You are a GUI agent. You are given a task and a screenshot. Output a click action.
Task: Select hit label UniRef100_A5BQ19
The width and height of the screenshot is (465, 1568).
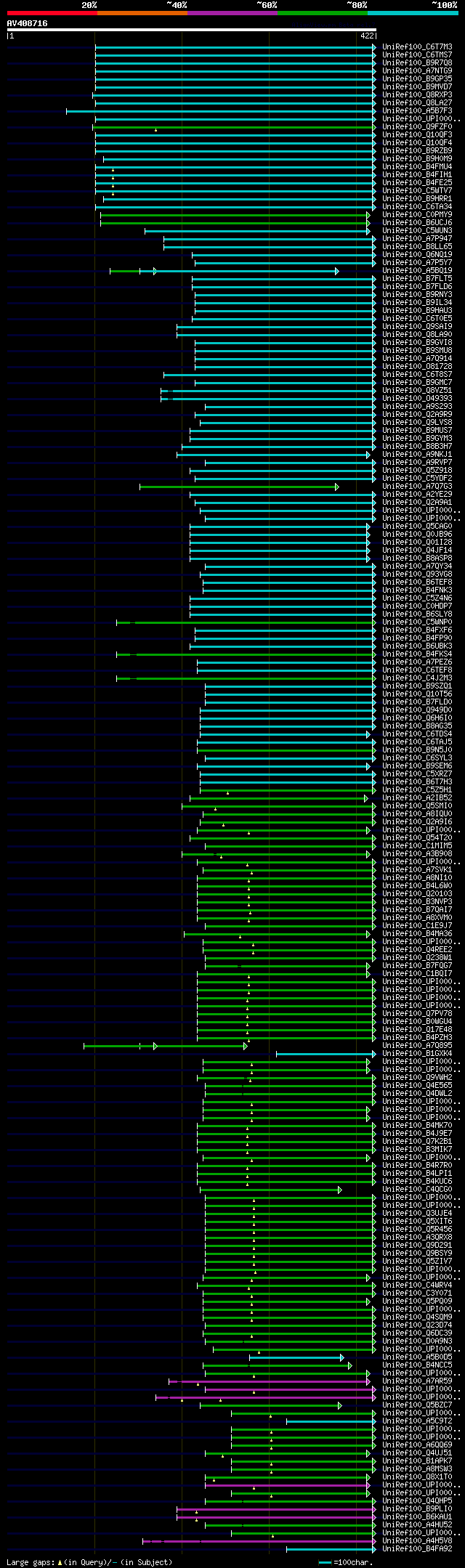click(417, 270)
